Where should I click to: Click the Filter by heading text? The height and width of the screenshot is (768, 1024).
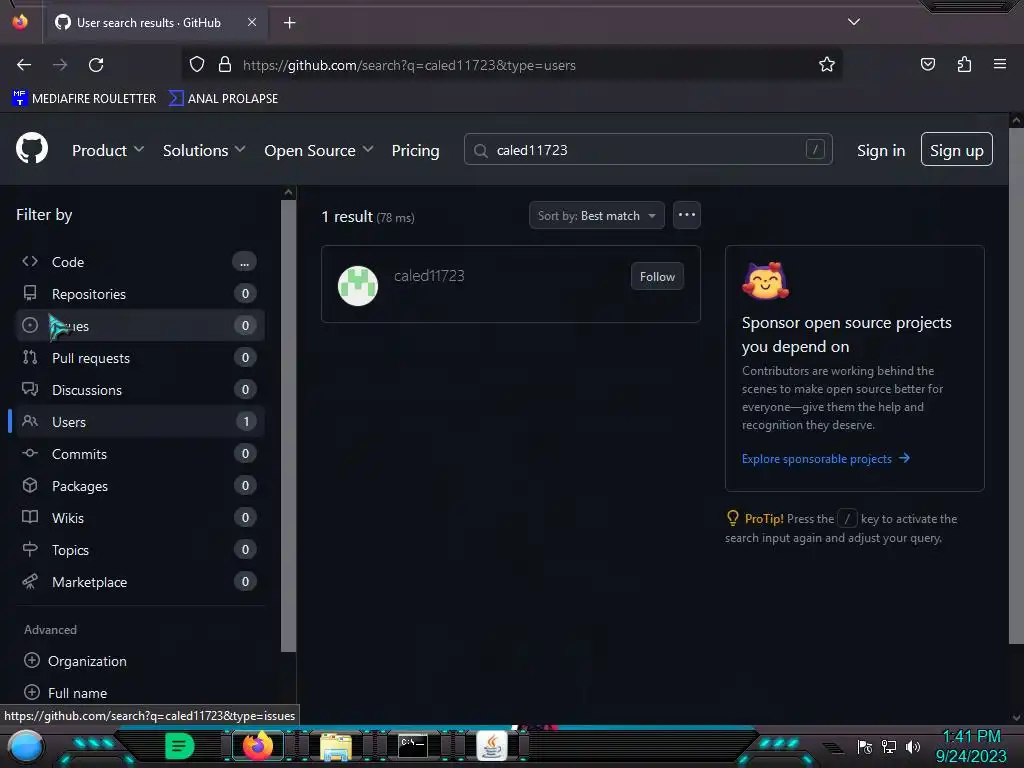(x=44, y=215)
